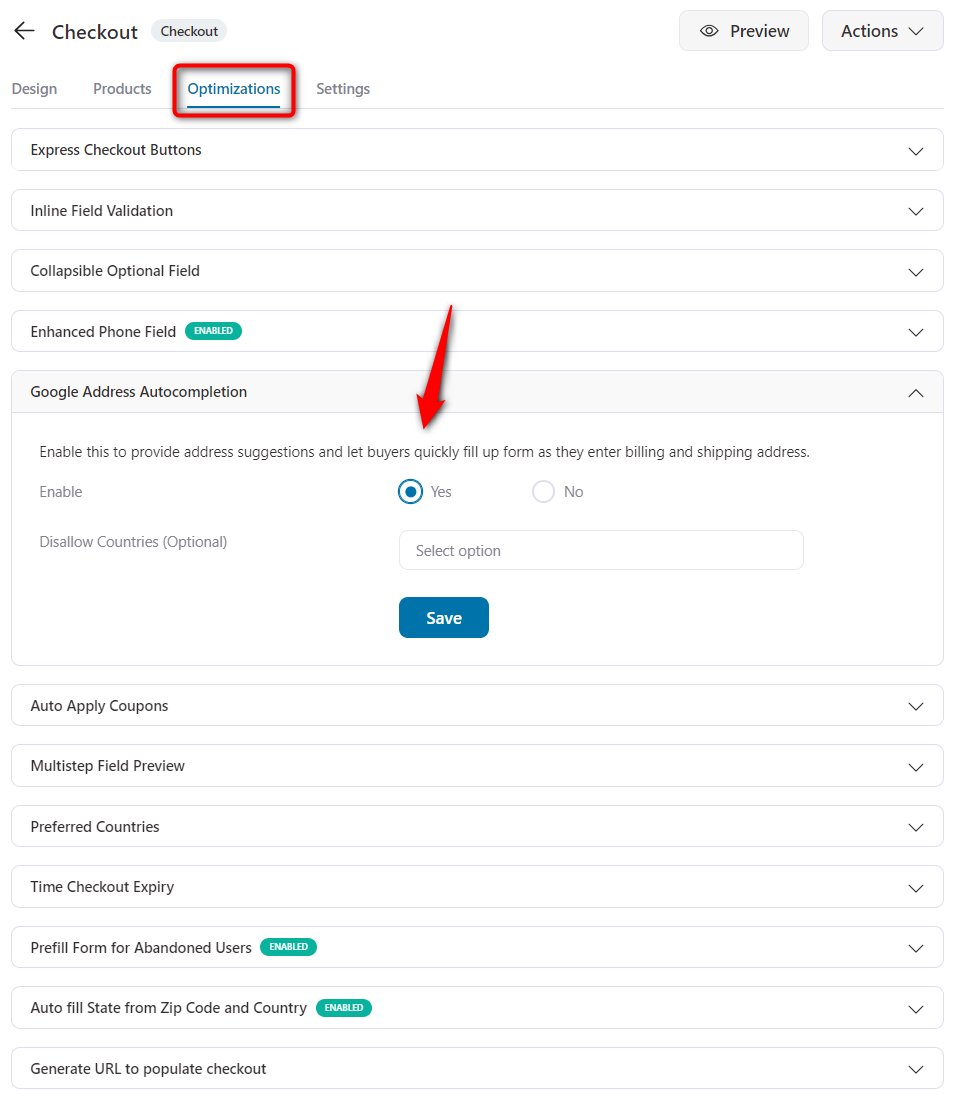Click the ENABLED badge on Enhanced Phone Field

(x=213, y=331)
